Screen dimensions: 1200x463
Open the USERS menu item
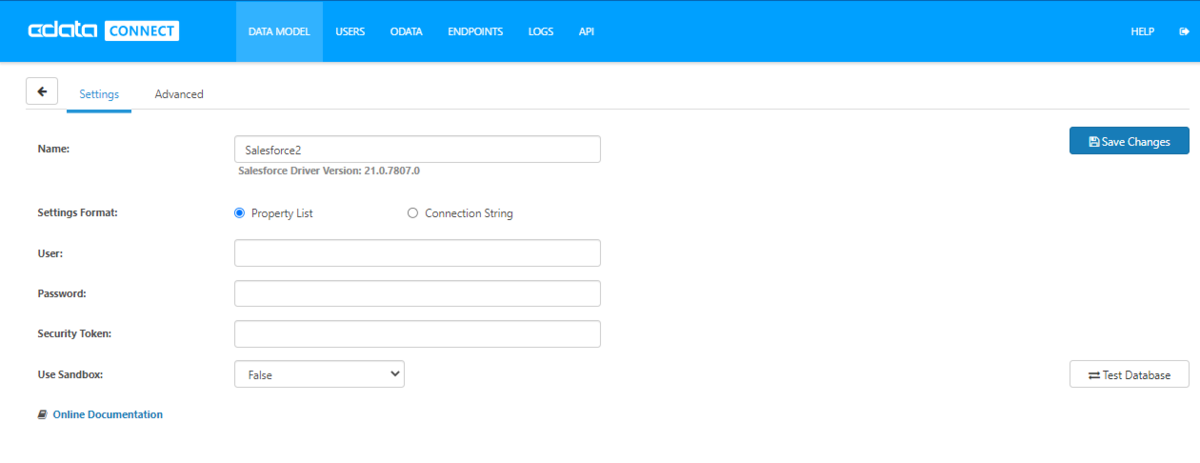coord(350,31)
